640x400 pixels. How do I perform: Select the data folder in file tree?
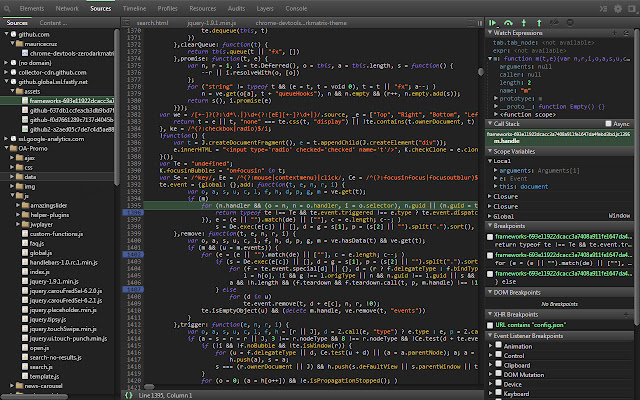click(x=31, y=176)
